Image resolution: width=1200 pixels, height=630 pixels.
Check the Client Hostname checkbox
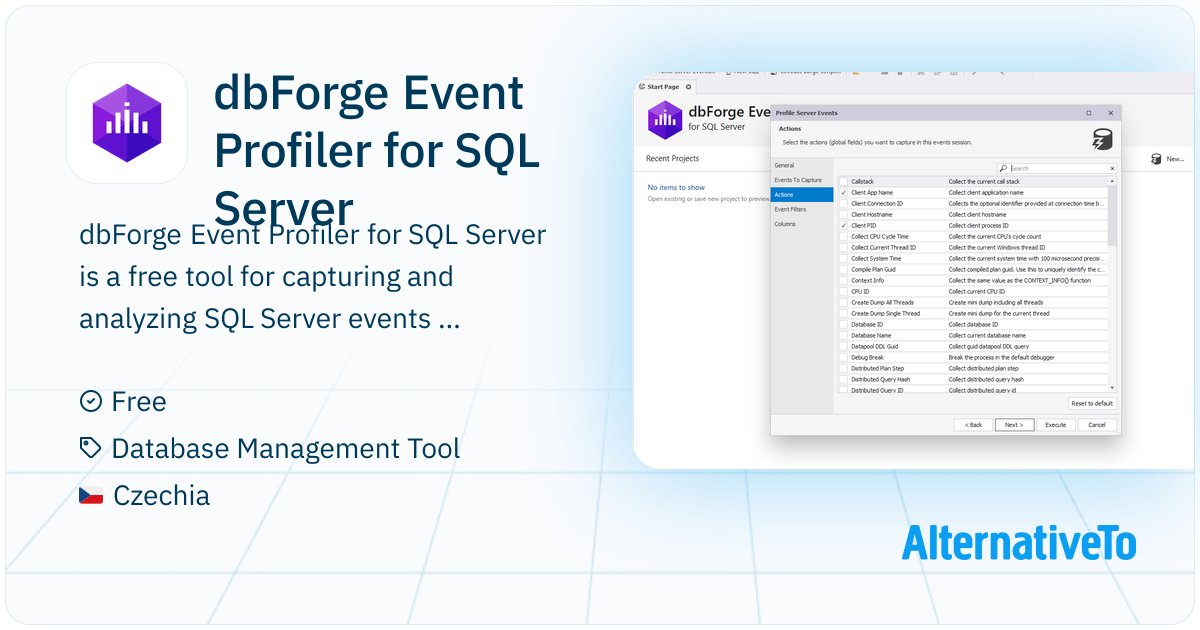point(843,214)
